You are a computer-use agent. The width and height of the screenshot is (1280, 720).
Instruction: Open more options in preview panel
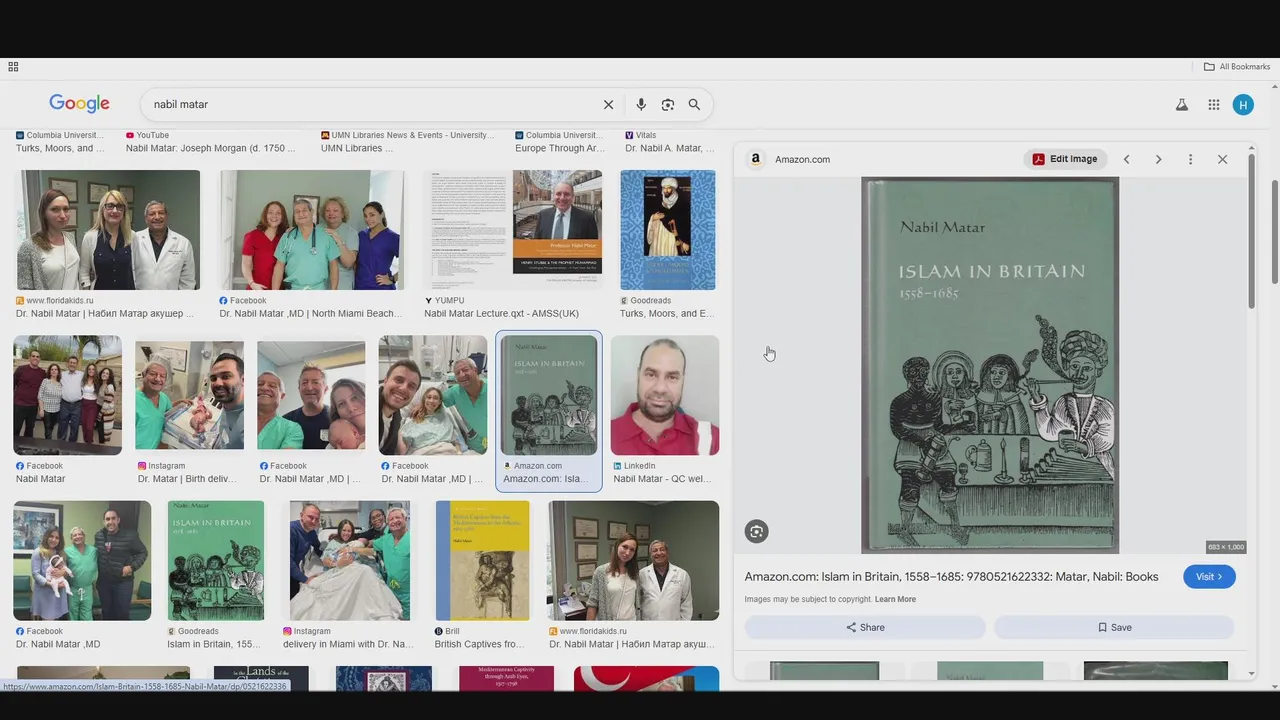click(x=1190, y=159)
